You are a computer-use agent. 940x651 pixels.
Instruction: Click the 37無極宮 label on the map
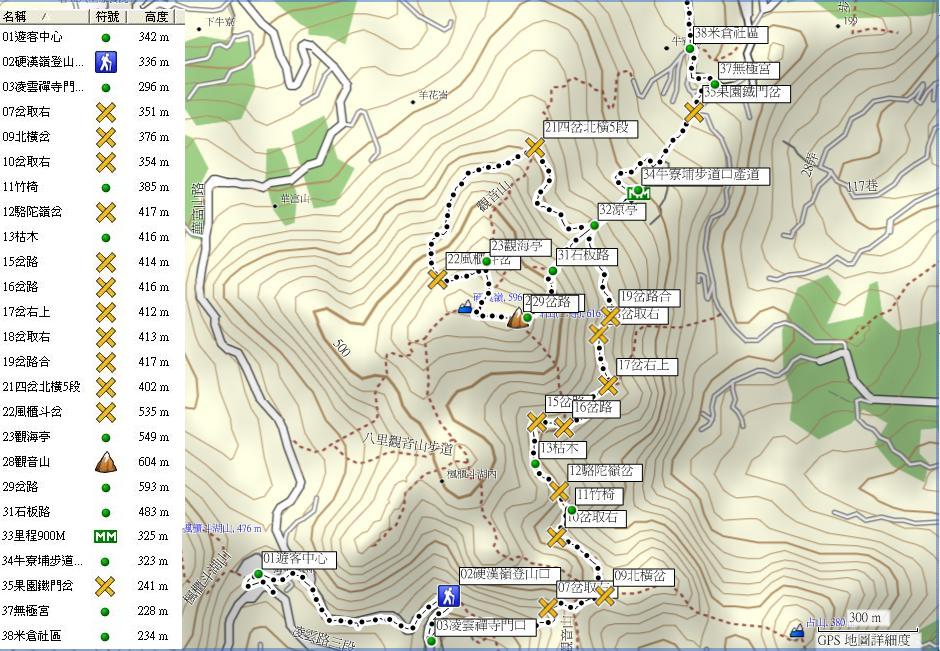[748, 70]
